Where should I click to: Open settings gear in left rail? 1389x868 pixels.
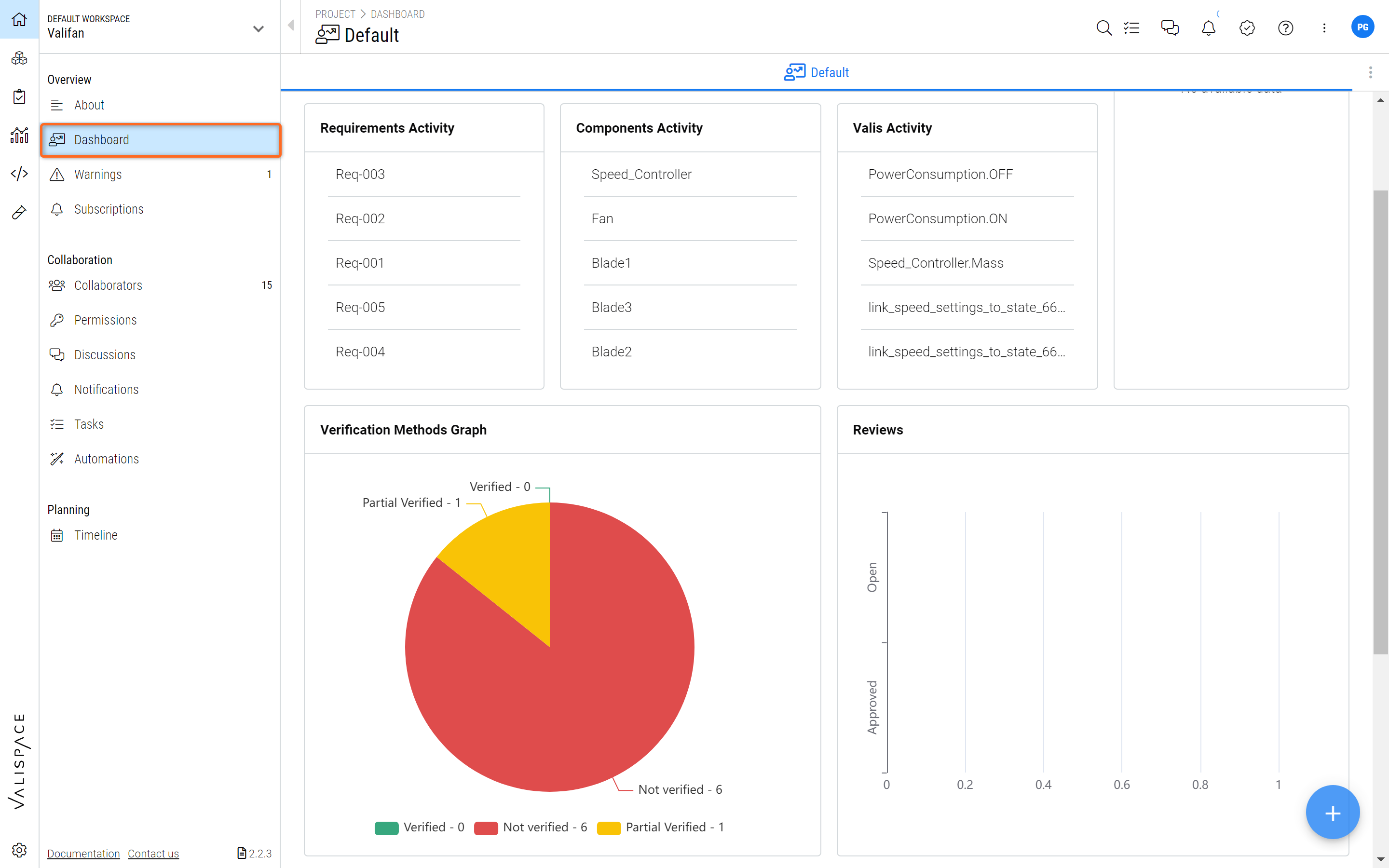19,850
